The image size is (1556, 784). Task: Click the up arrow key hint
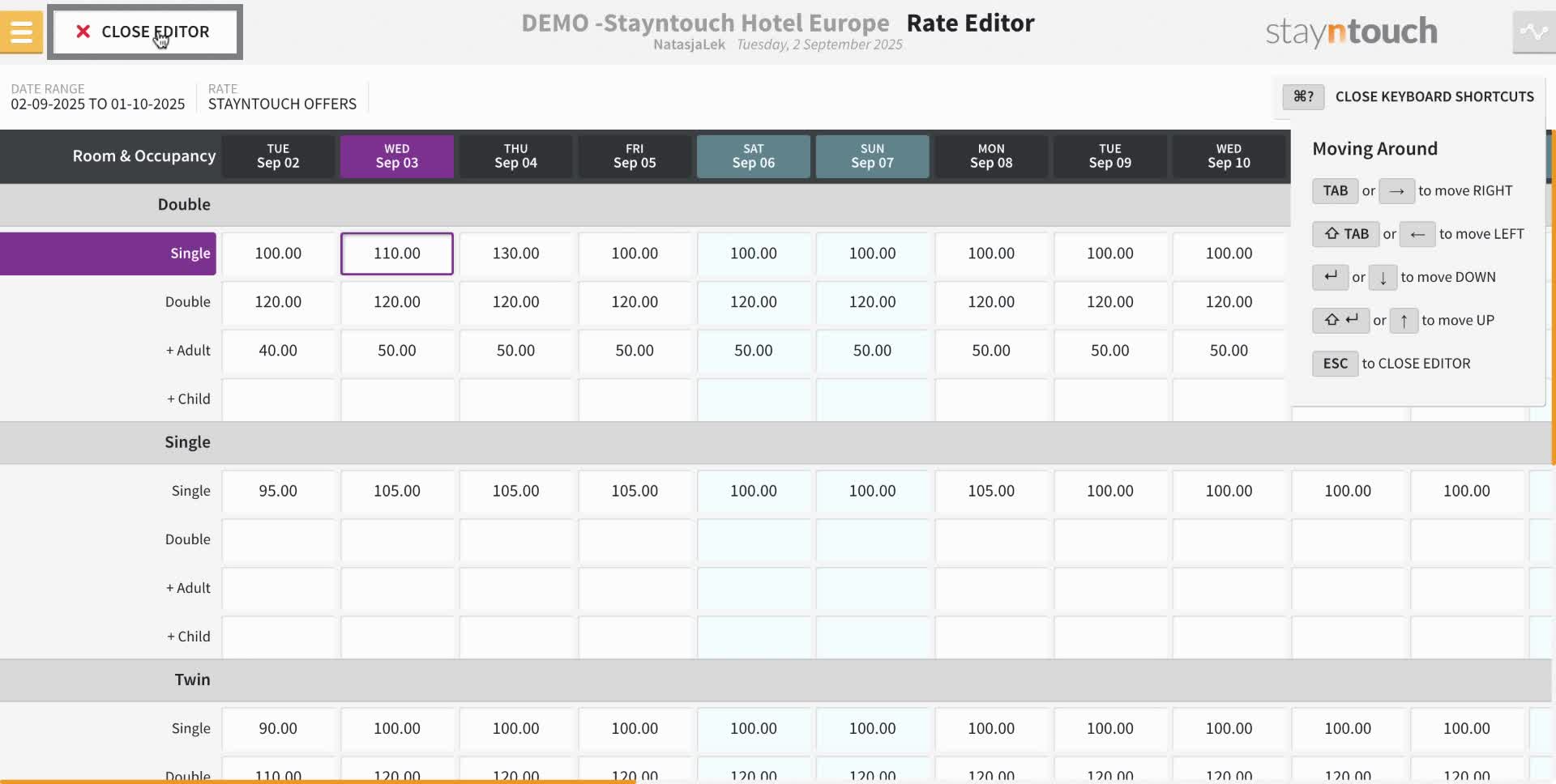tap(1404, 320)
